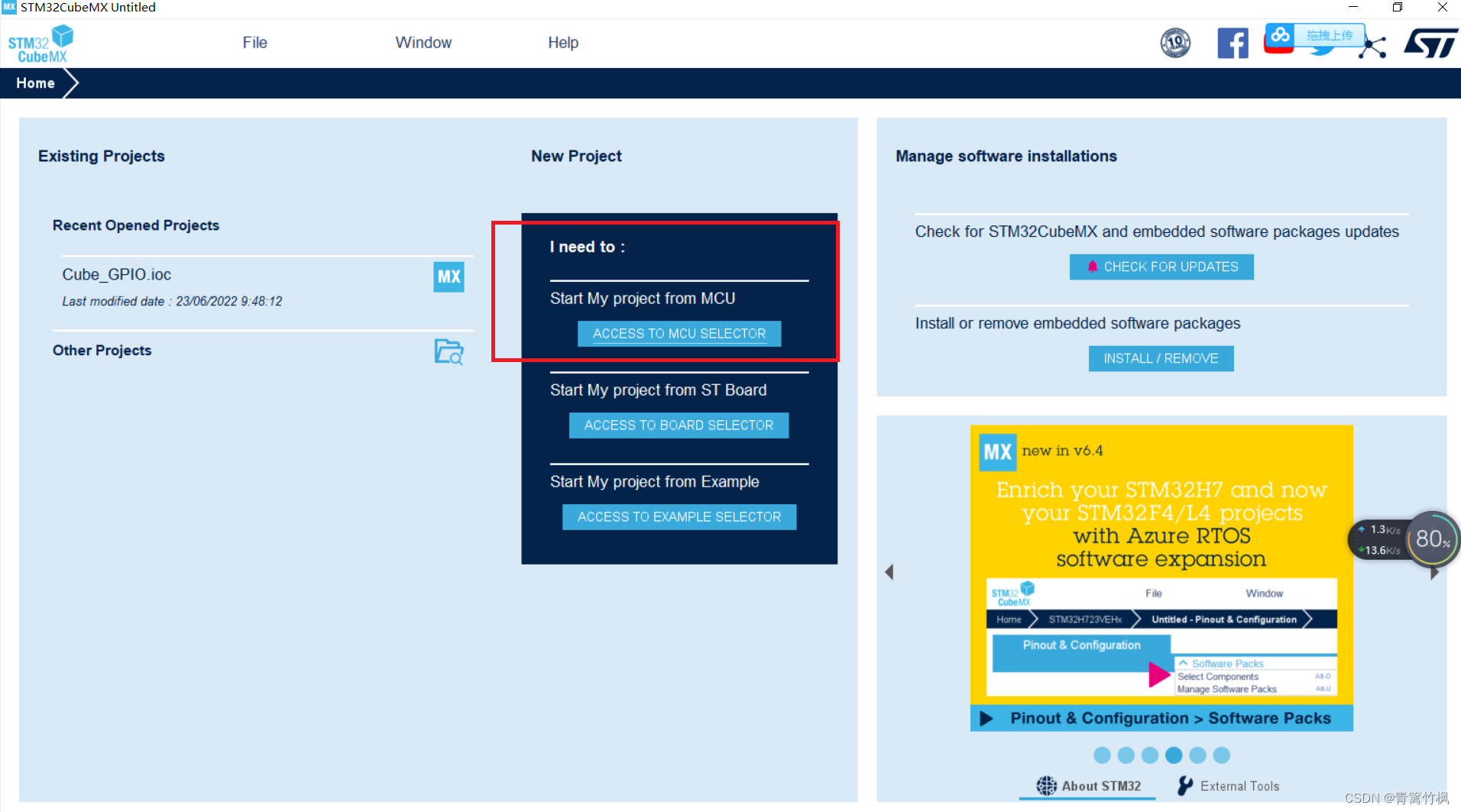The image size is (1461, 812).
Task: Play the Pinout & Configuration banner video
Action: coord(986,718)
